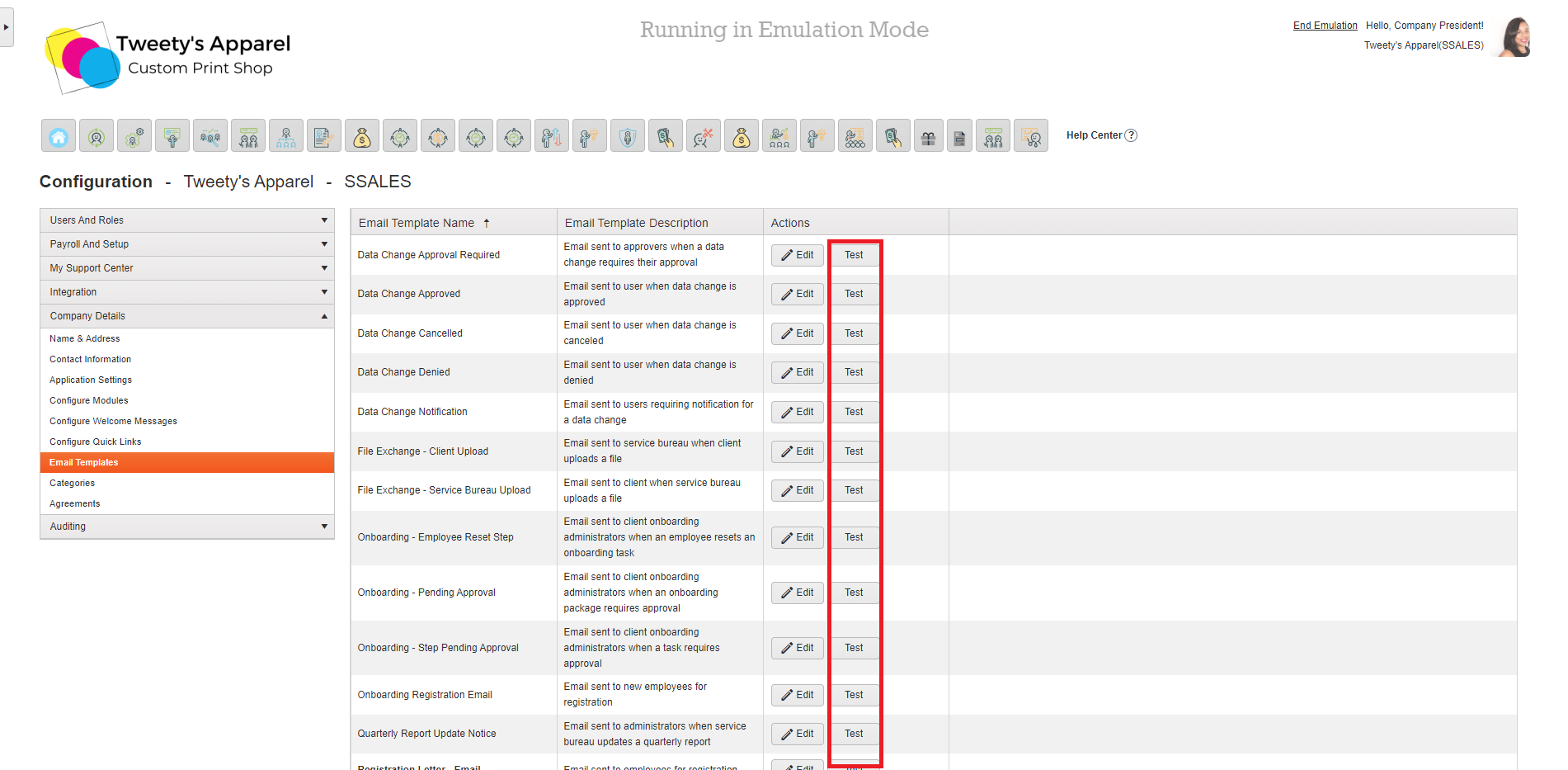Screen dimensions: 1568x770
Task: Test the Data Change Denied email
Action: [854, 372]
